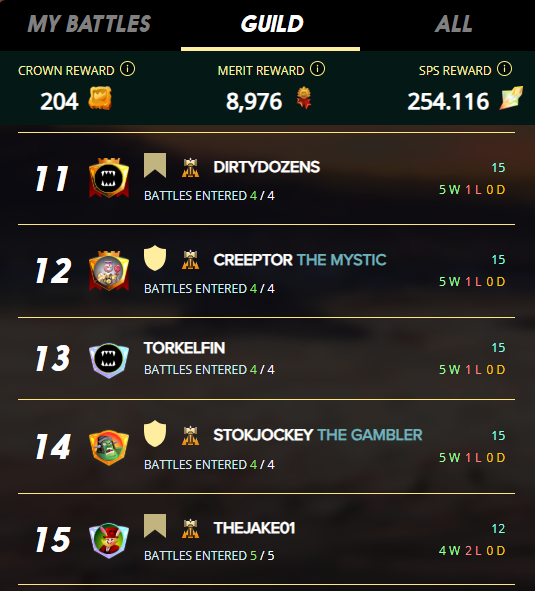Open the Crown Reward info icon
The width and height of the screenshot is (535, 591).
pos(127,69)
